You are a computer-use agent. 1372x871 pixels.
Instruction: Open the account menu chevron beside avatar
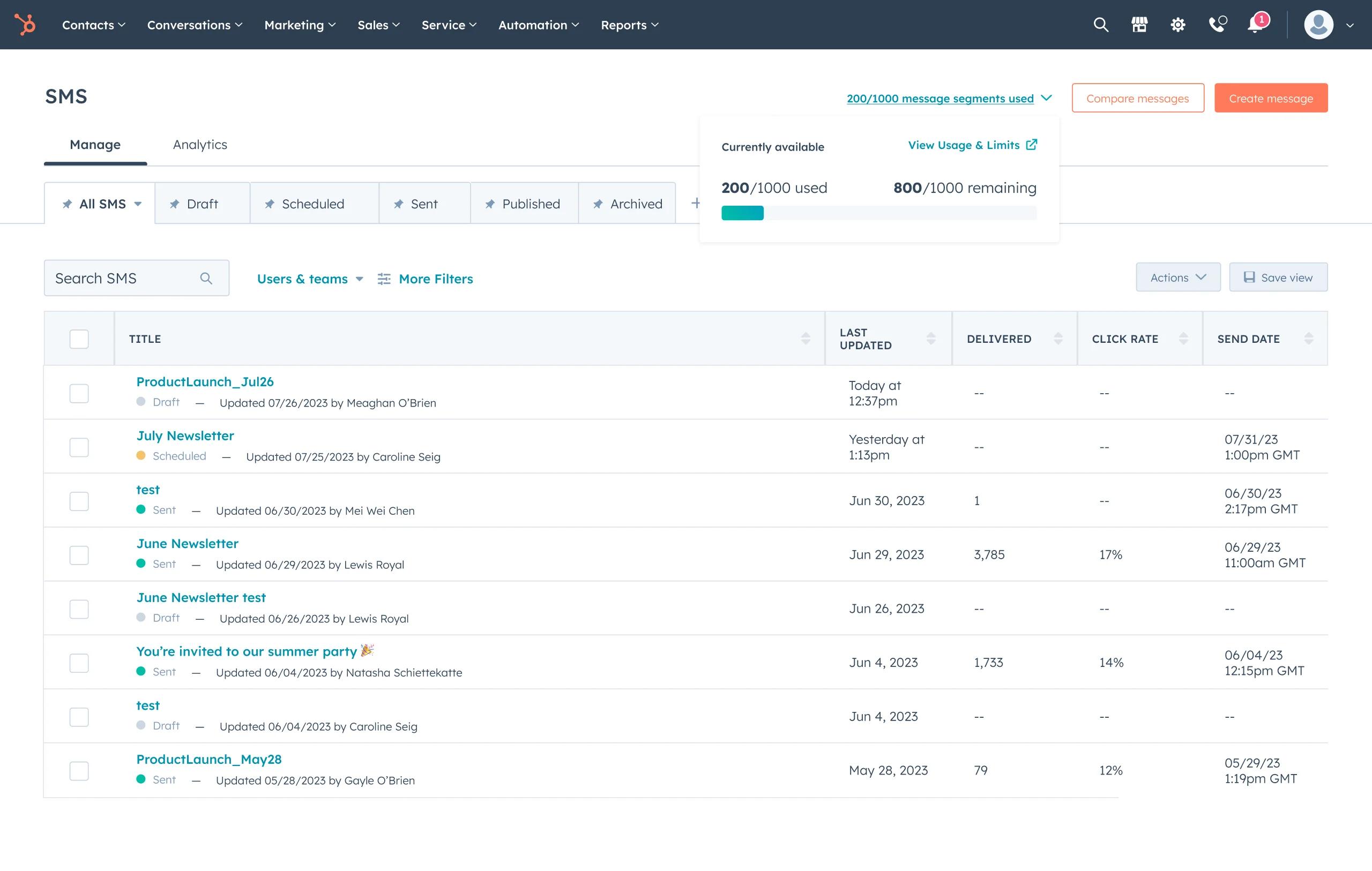pyautogui.click(x=1350, y=25)
